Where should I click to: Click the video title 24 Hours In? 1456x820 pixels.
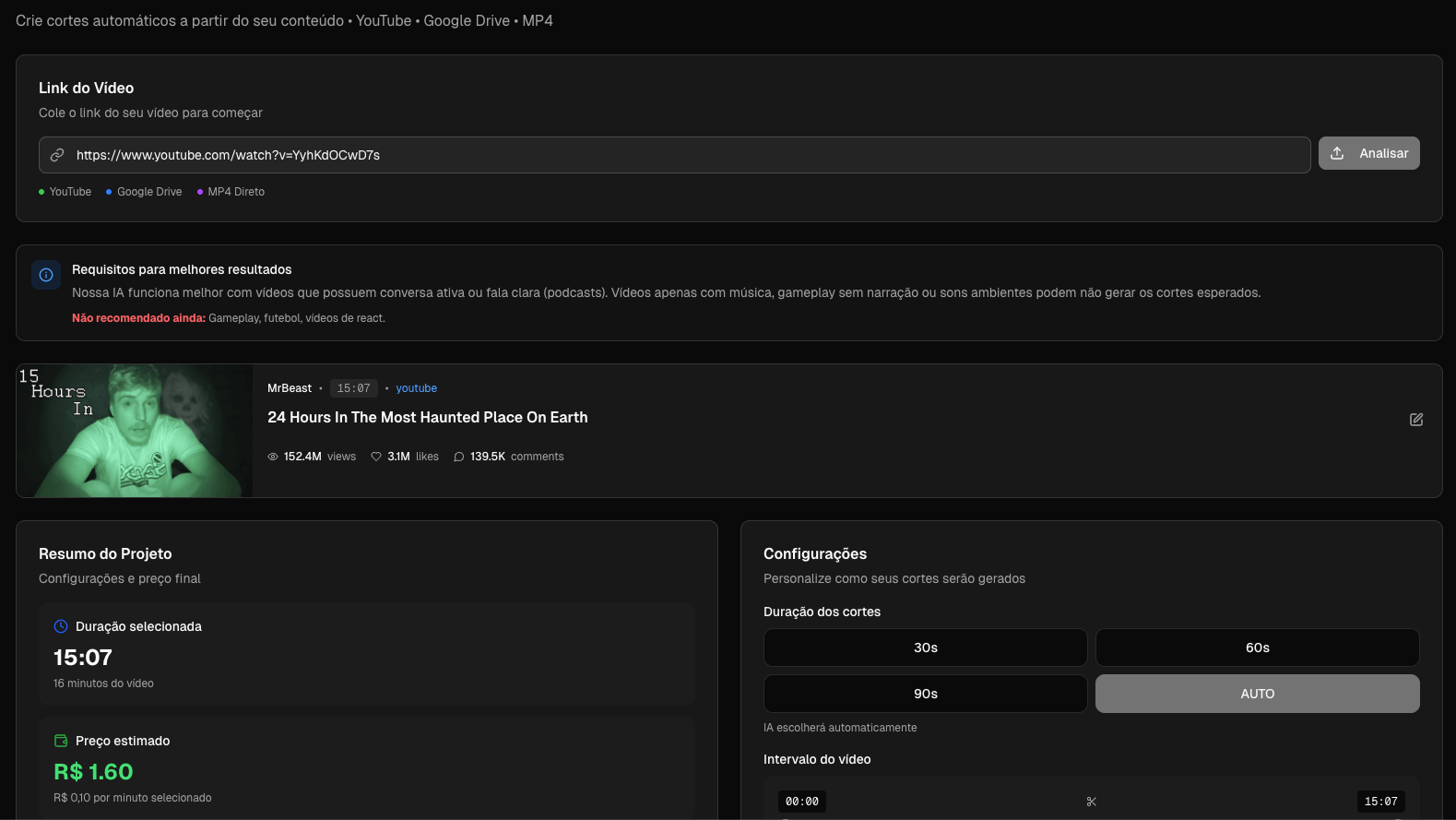click(x=427, y=418)
